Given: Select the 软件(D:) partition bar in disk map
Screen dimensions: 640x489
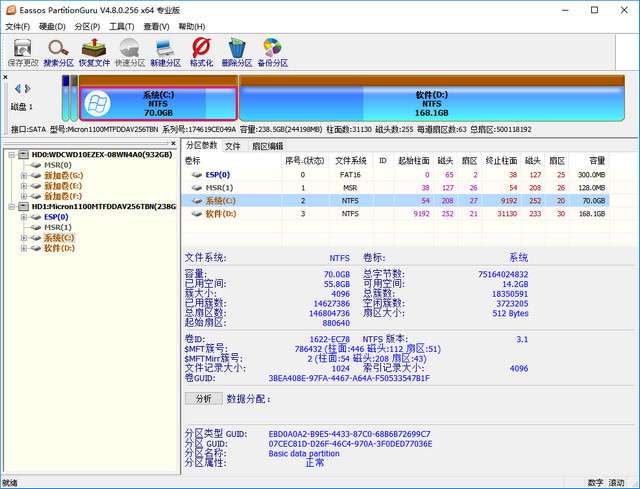Looking at the screenshot, I should (x=432, y=104).
